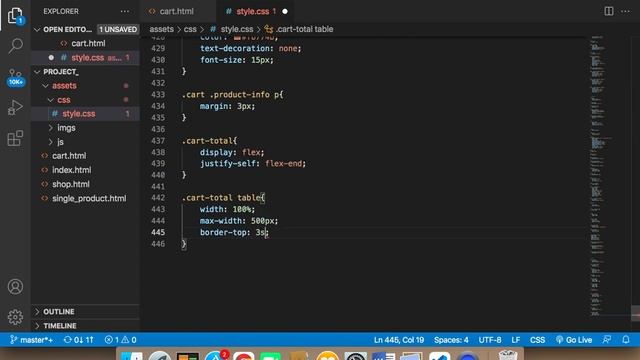The image size is (640, 360).
Task: Change language mode via CSS indicator
Action: click(537, 340)
